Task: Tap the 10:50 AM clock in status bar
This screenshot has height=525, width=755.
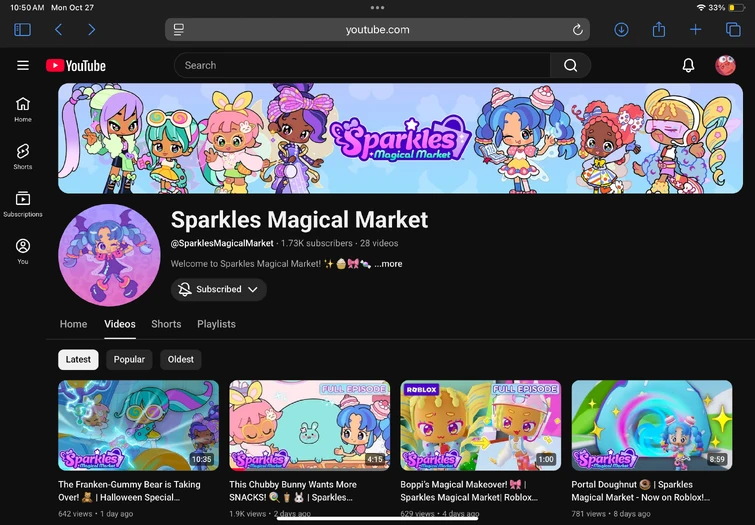Action: (27, 8)
